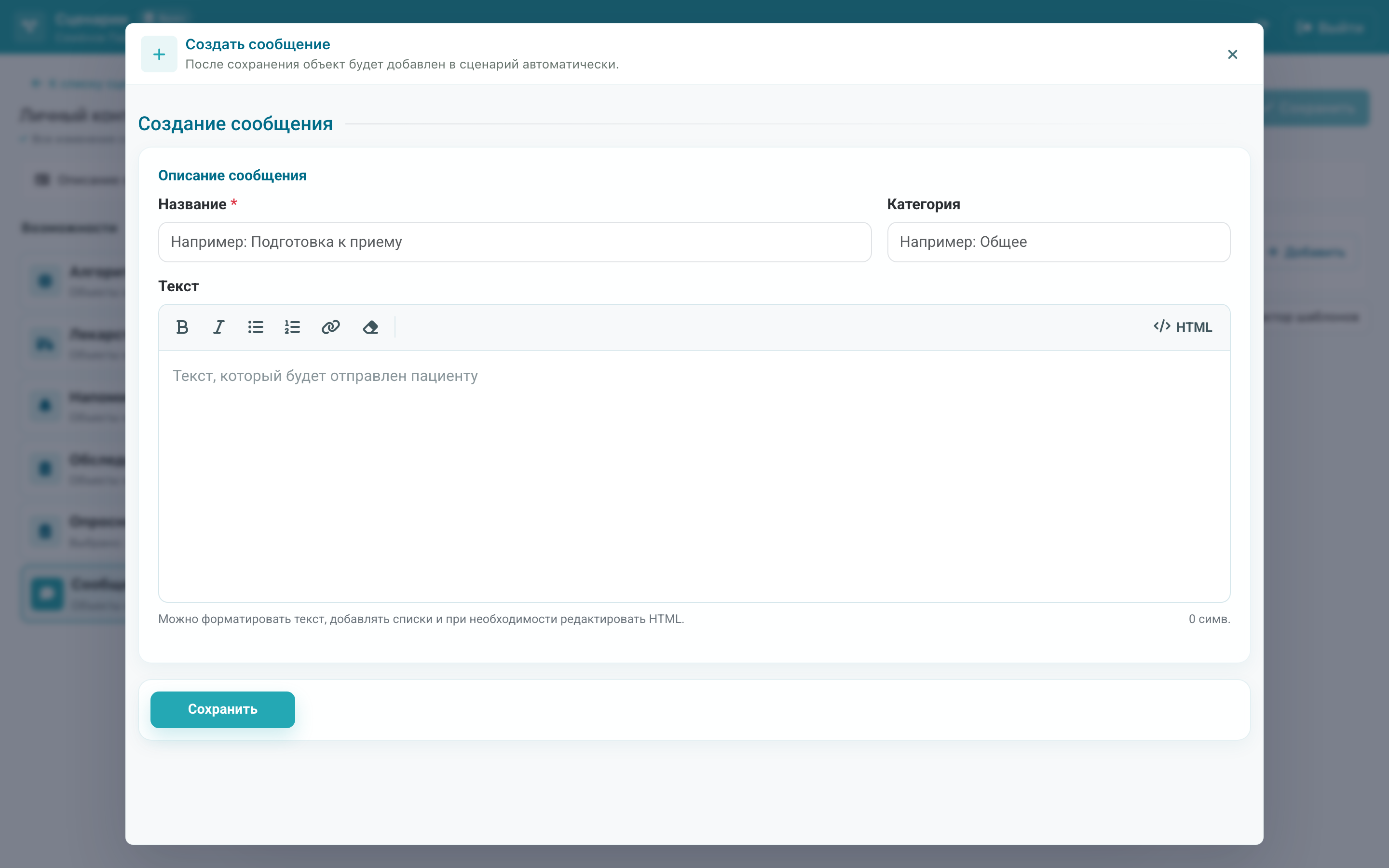Click the 'Описание сообщения' subheading
Viewport: 1389px width, 868px height.
232,176
